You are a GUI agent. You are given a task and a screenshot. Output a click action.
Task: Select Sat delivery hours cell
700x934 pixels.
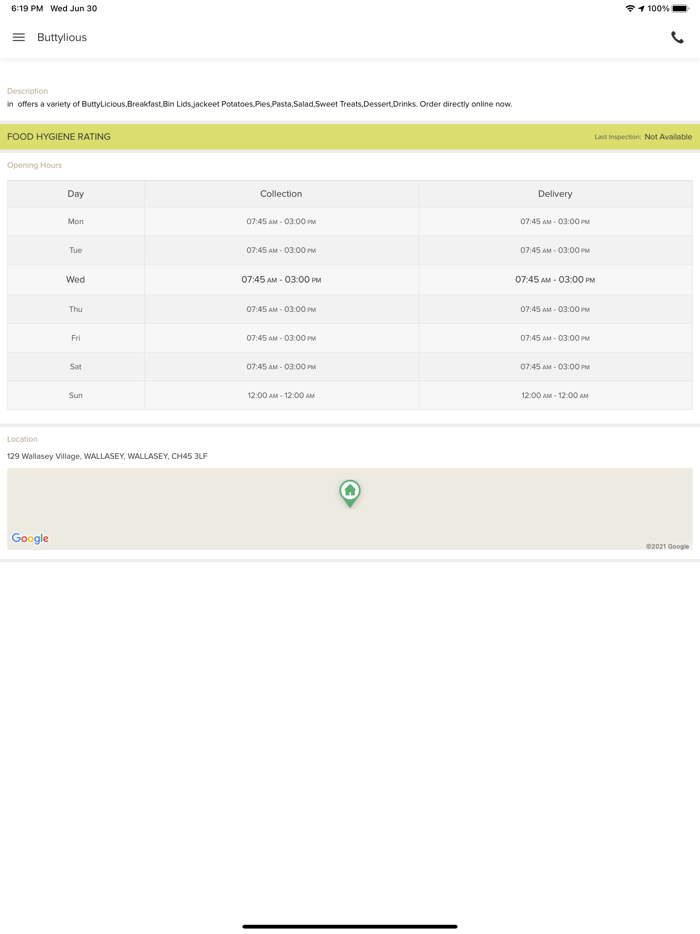pyautogui.click(x=555, y=366)
